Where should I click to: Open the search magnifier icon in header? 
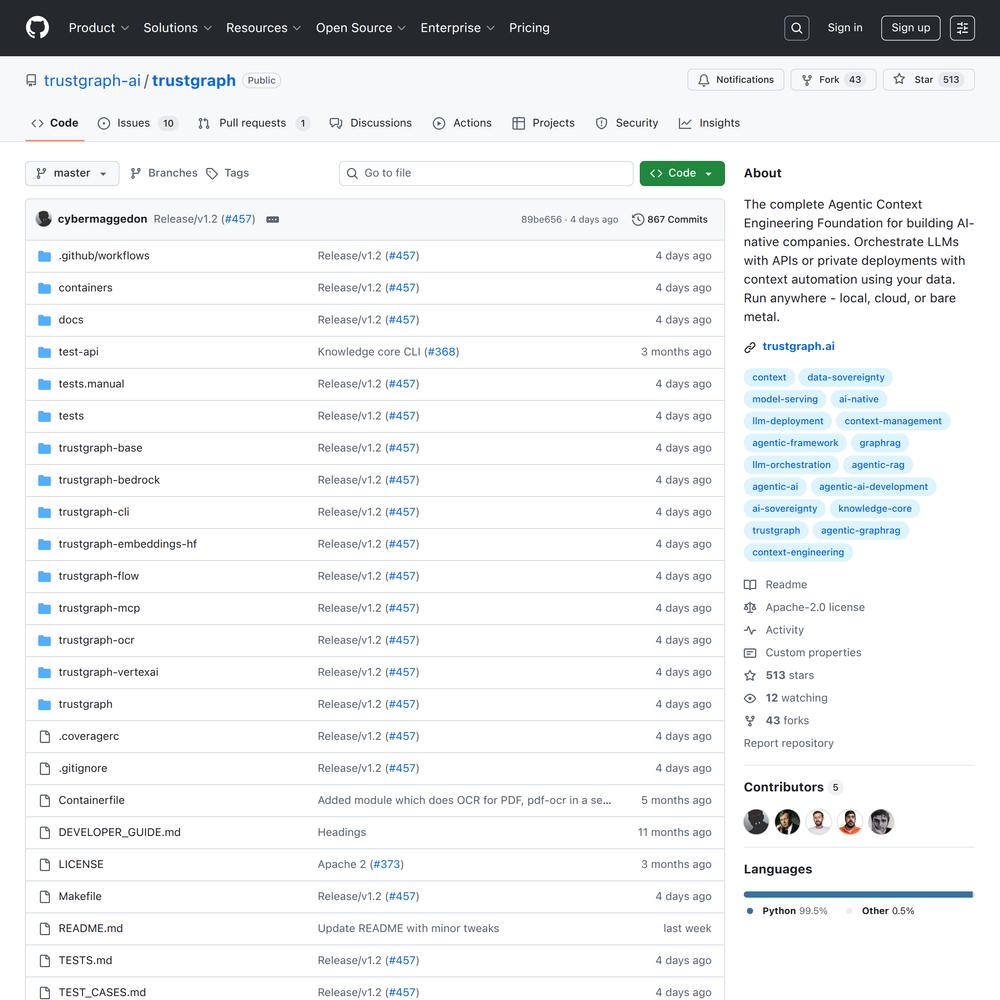[797, 28]
